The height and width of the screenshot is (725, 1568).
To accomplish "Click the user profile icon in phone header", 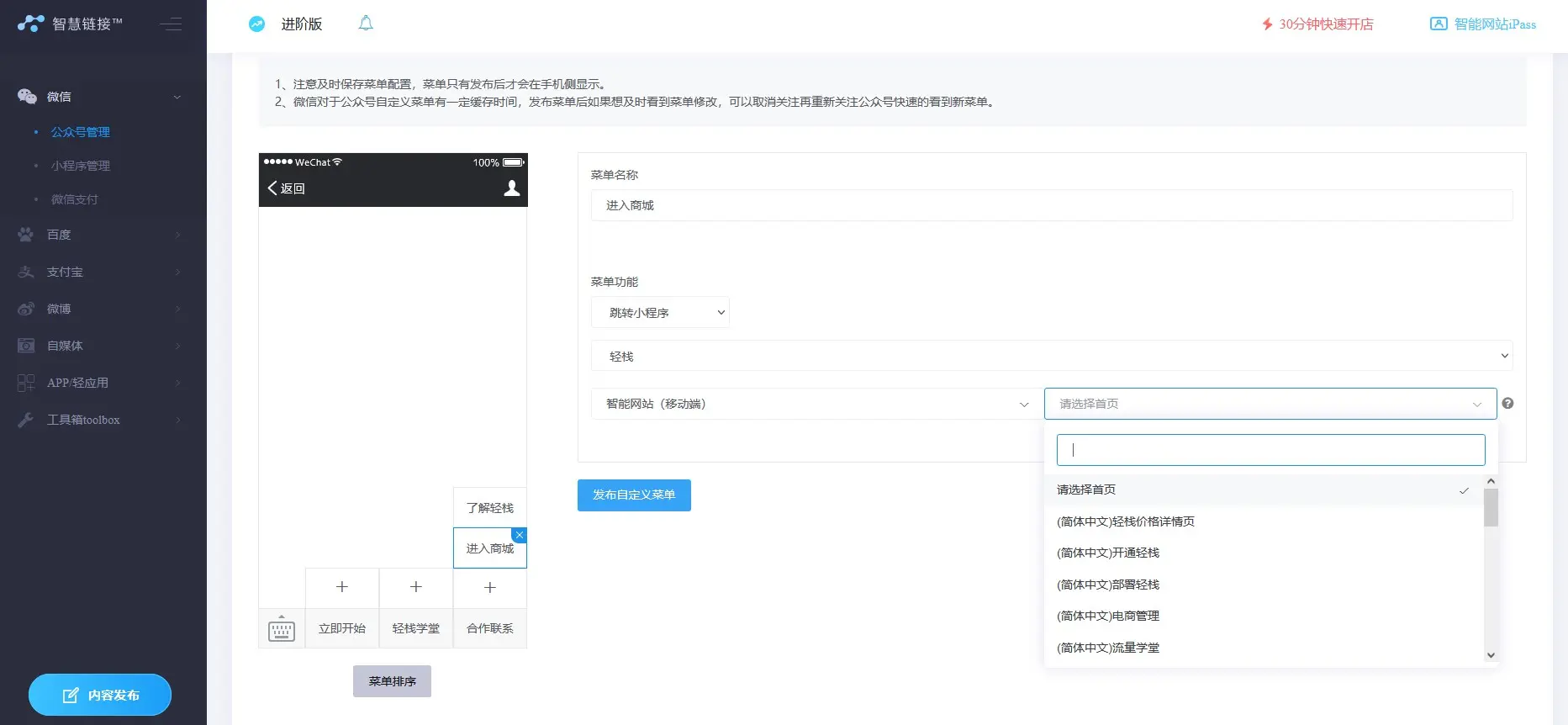I will point(511,188).
